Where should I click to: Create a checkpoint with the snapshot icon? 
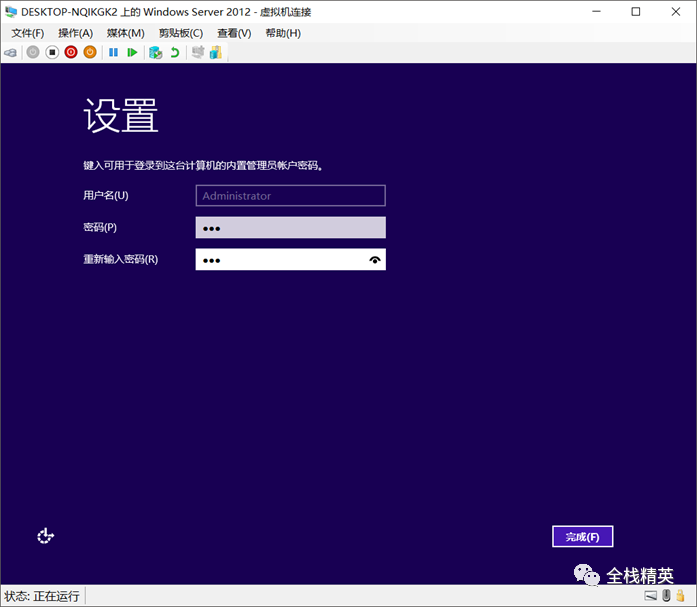[x=155, y=52]
